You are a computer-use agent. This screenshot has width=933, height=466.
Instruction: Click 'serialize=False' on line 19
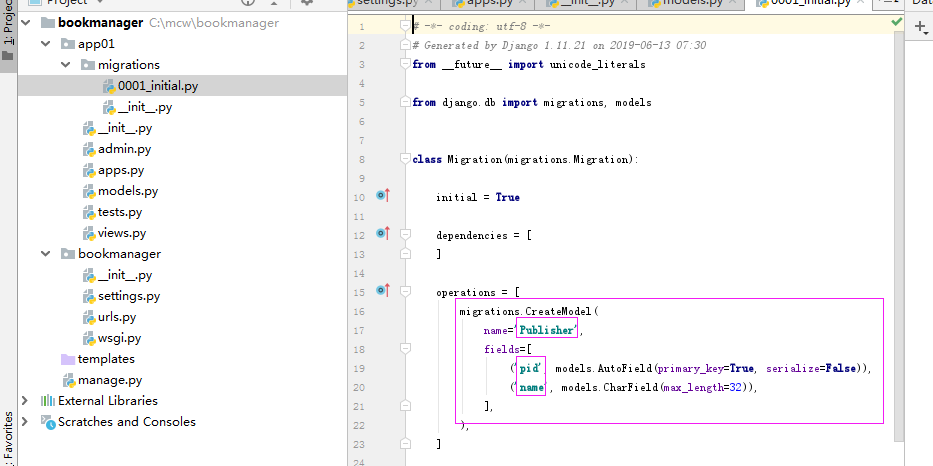point(811,369)
